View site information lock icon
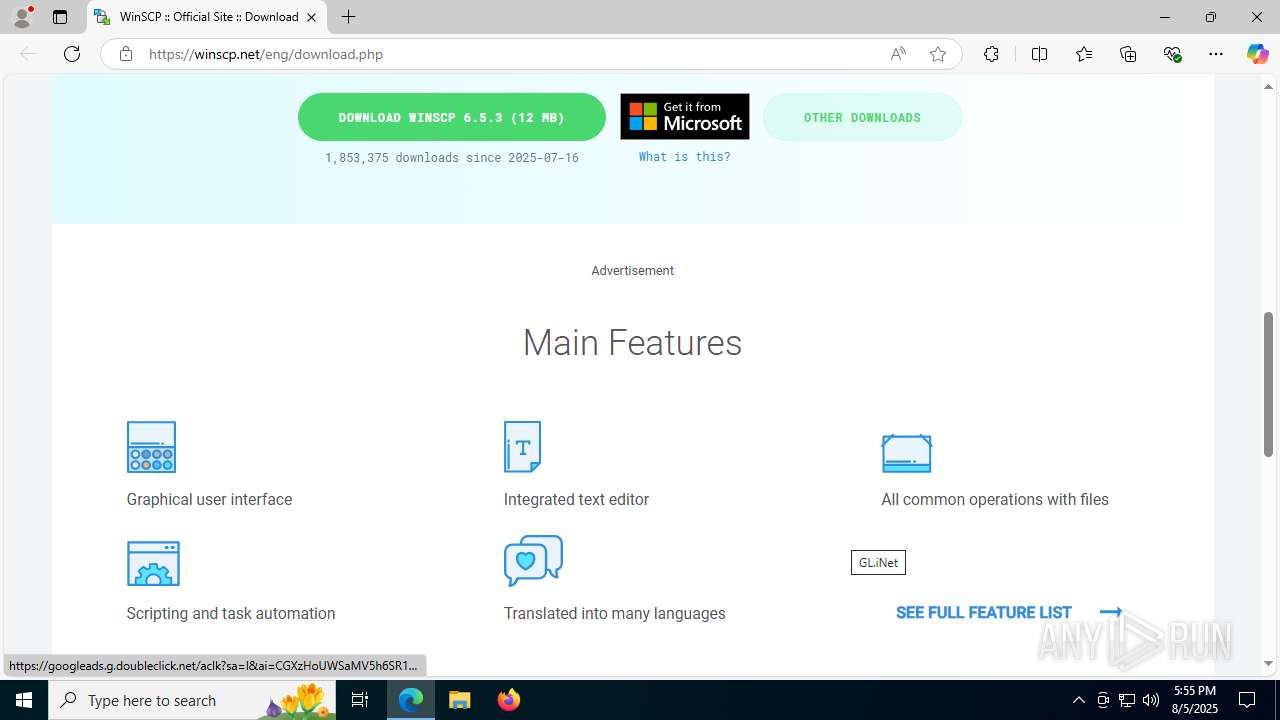The height and width of the screenshot is (720, 1280). tap(125, 54)
